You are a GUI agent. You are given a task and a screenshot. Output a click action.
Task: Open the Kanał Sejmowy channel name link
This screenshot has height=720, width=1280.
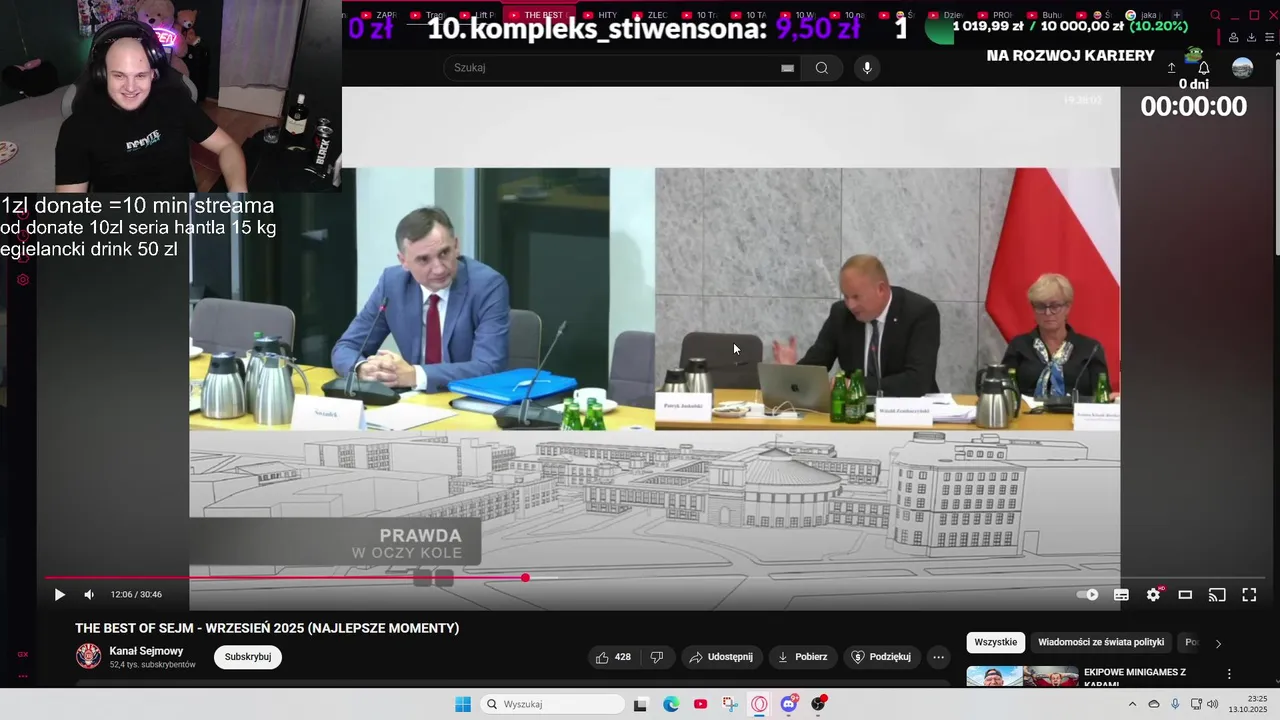(x=146, y=651)
